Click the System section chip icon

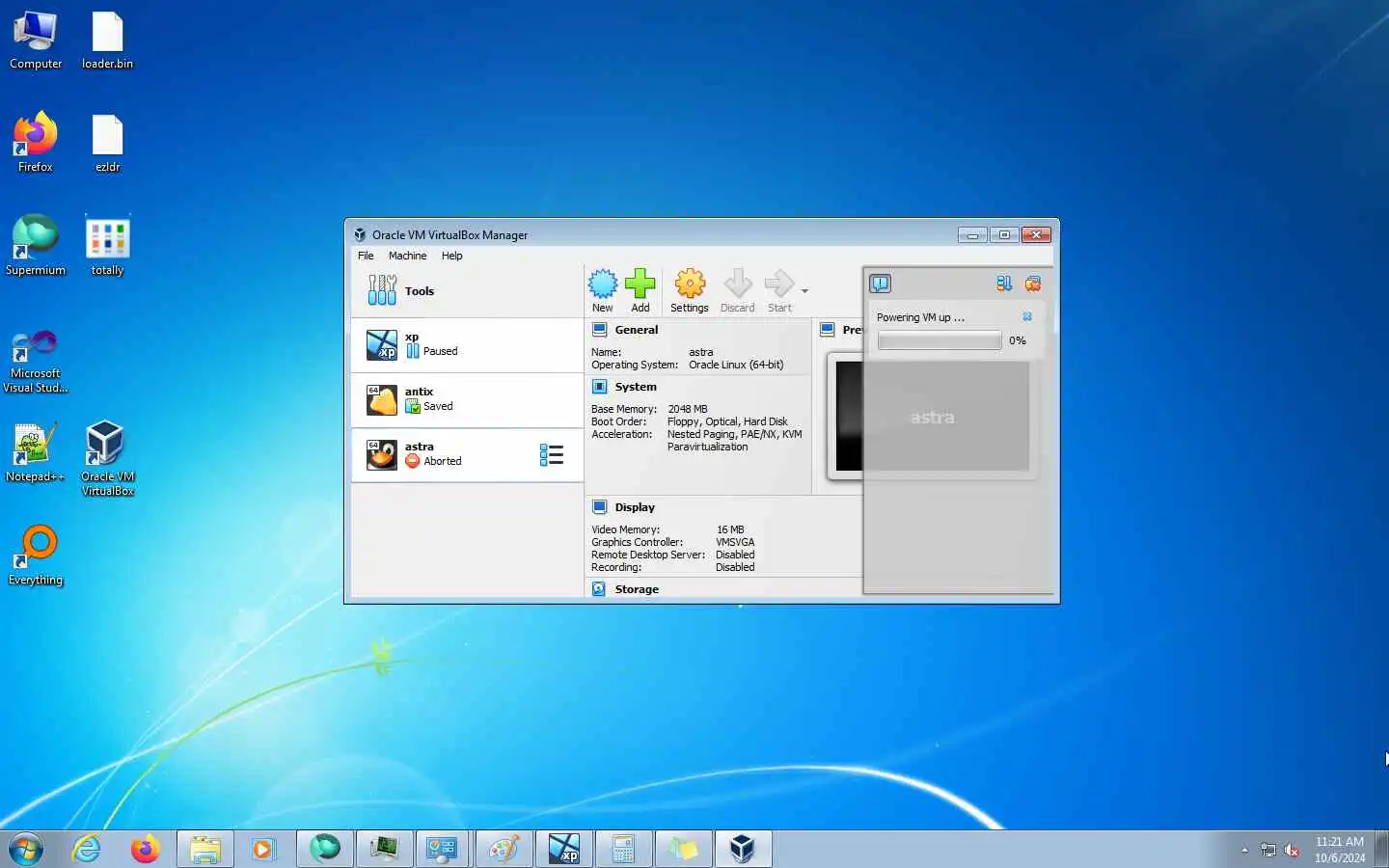599,387
